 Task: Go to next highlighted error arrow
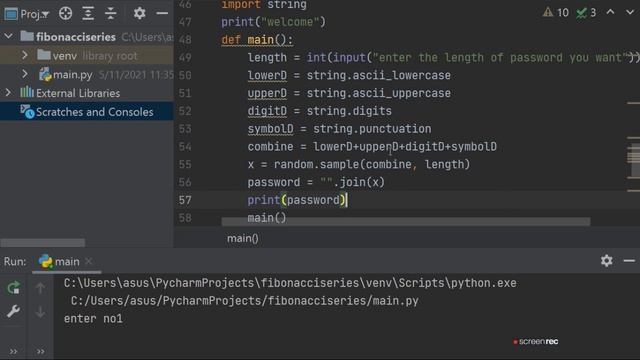[x=630, y=12]
